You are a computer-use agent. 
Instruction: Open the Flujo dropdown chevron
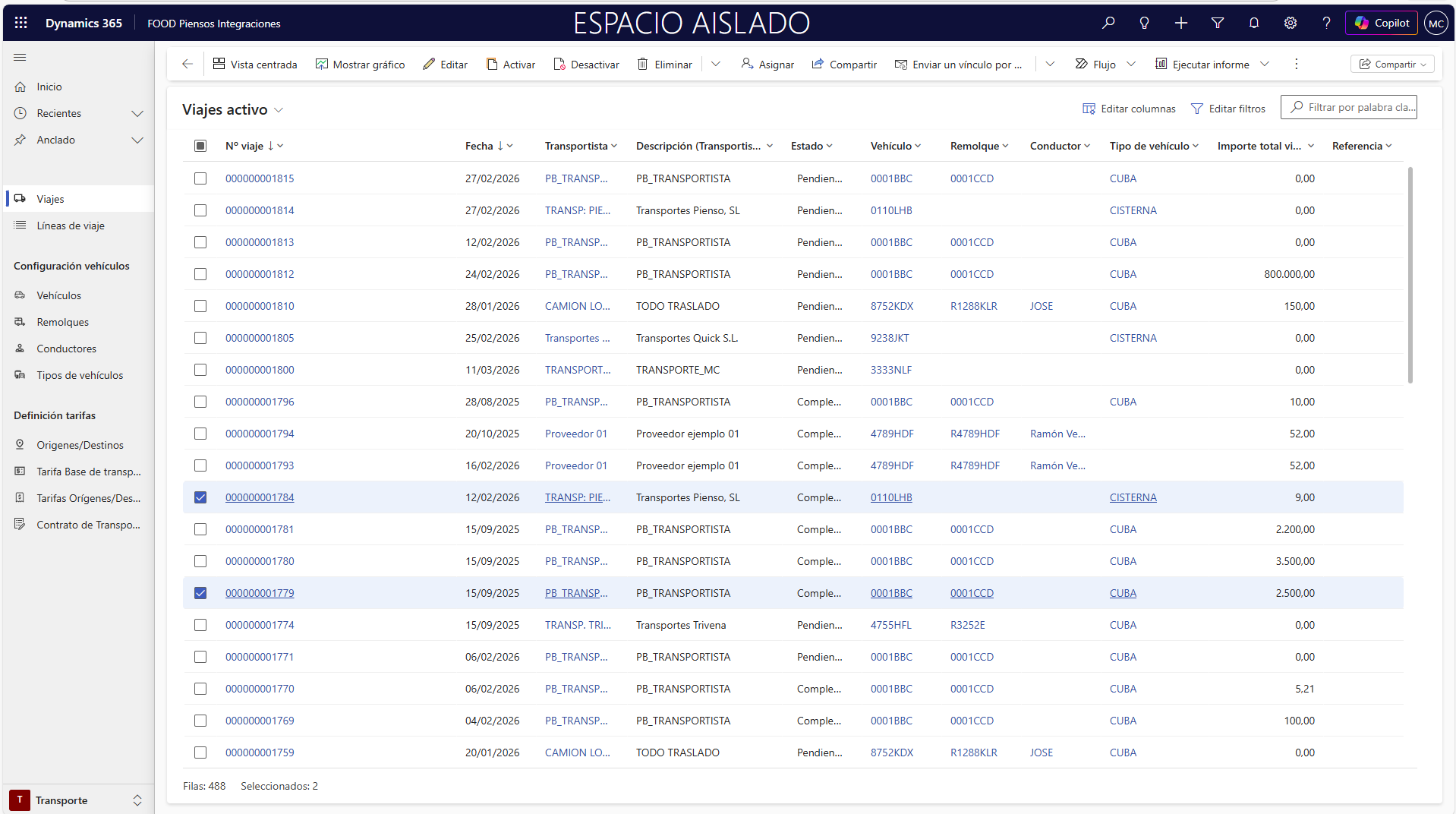pyautogui.click(x=1131, y=65)
